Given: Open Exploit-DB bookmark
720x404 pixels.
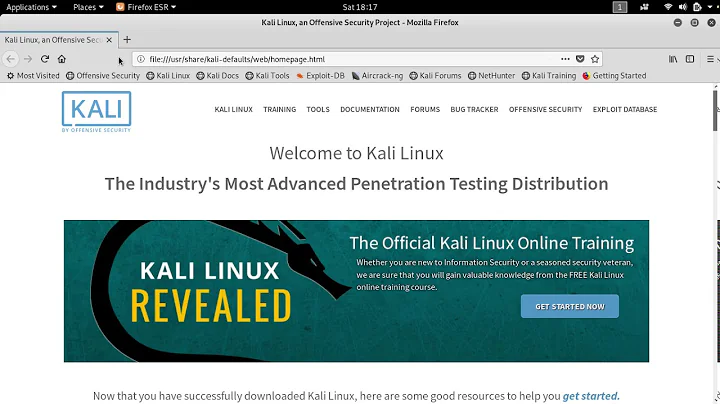Looking at the screenshot, I should pyautogui.click(x=321, y=75).
